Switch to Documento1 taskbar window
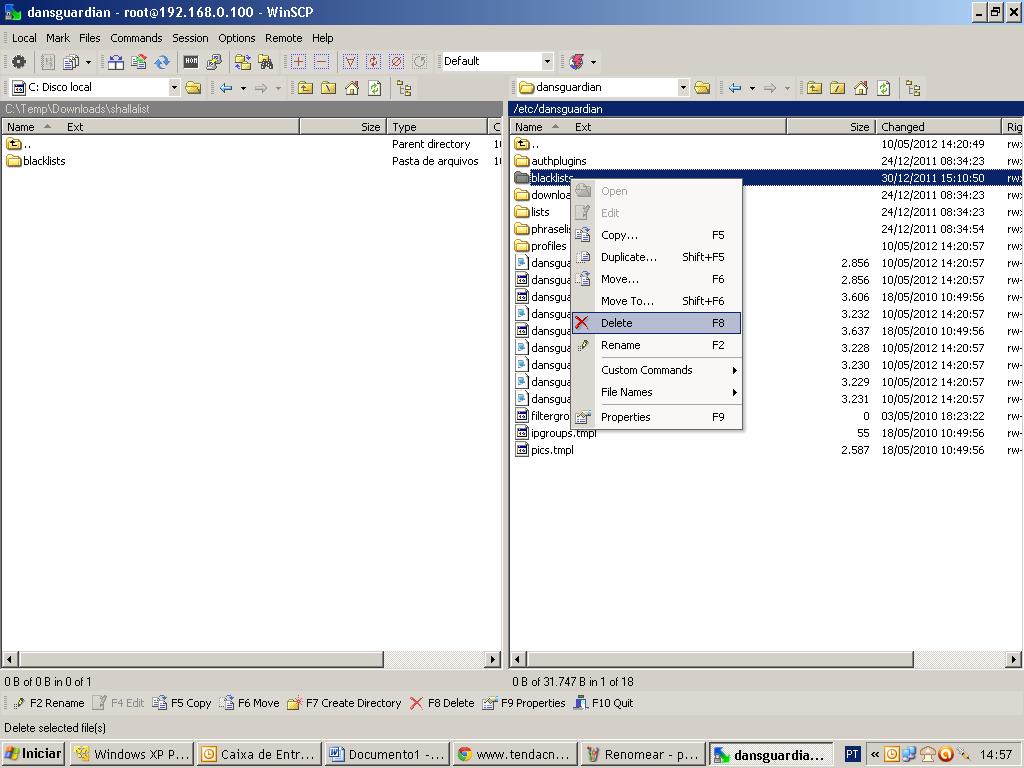 [387, 754]
